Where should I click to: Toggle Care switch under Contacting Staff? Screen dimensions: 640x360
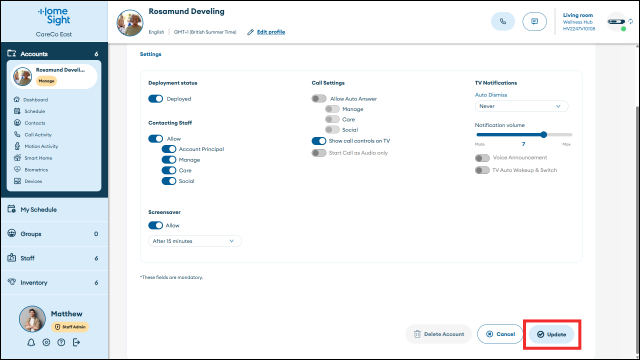click(169, 170)
